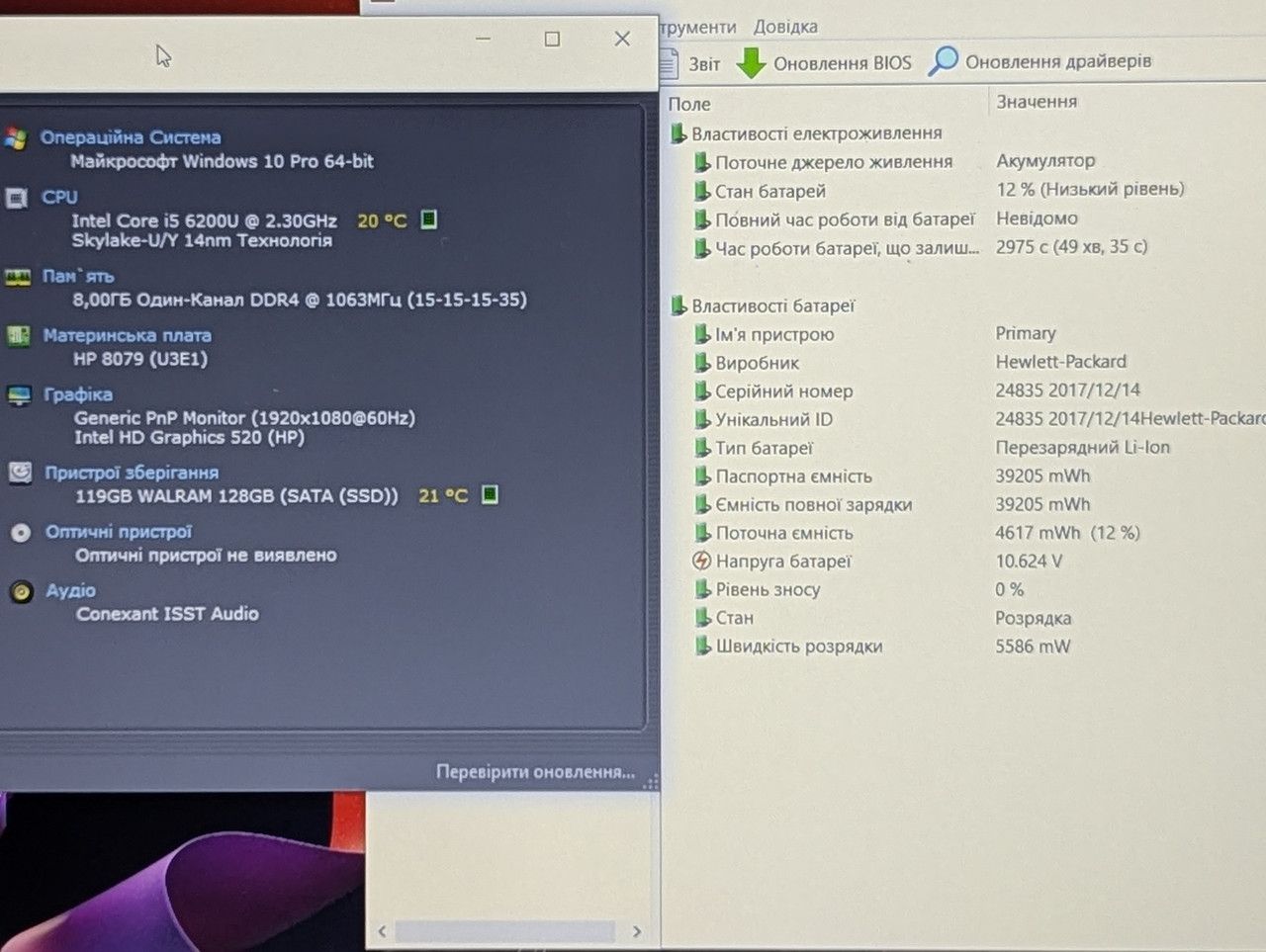Viewport: 1266px width, 952px height.
Task: Click the horizontal scrollbar right arrow
Action: point(636,931)
